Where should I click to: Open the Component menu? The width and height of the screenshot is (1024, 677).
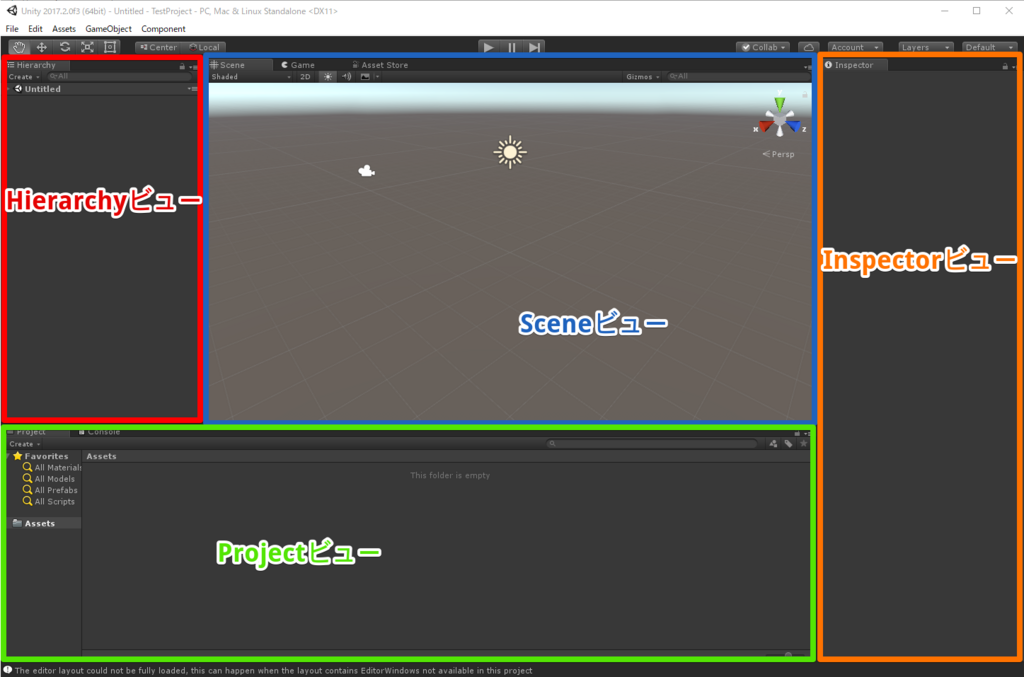click(163, 29)
